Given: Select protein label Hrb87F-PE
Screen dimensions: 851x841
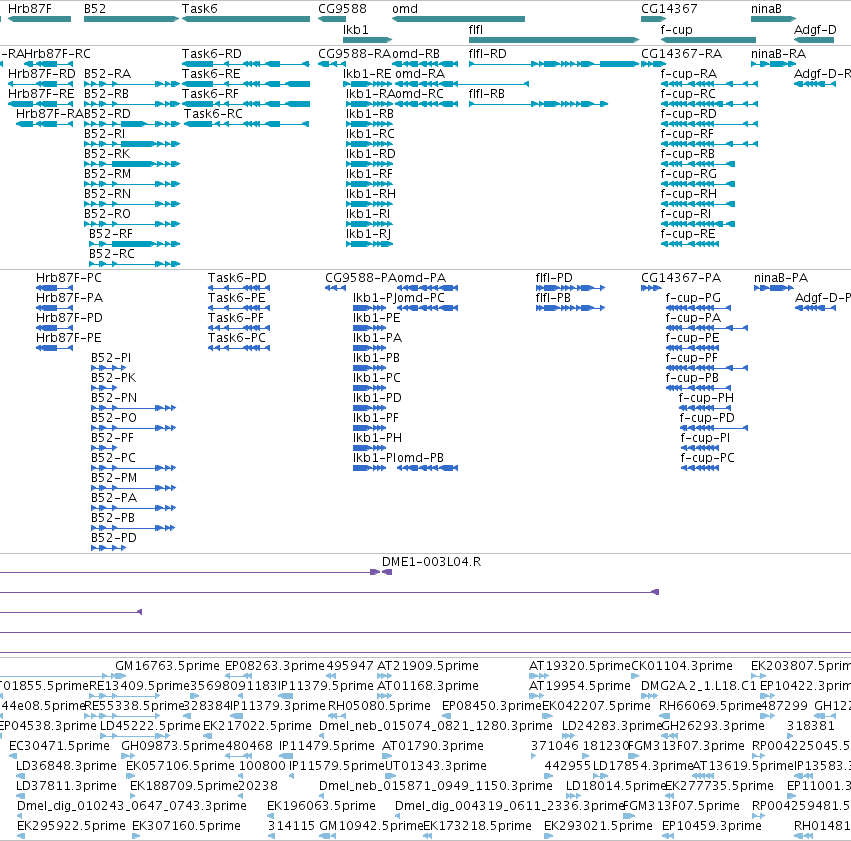Looking at the screenshot, I should 69,337.
